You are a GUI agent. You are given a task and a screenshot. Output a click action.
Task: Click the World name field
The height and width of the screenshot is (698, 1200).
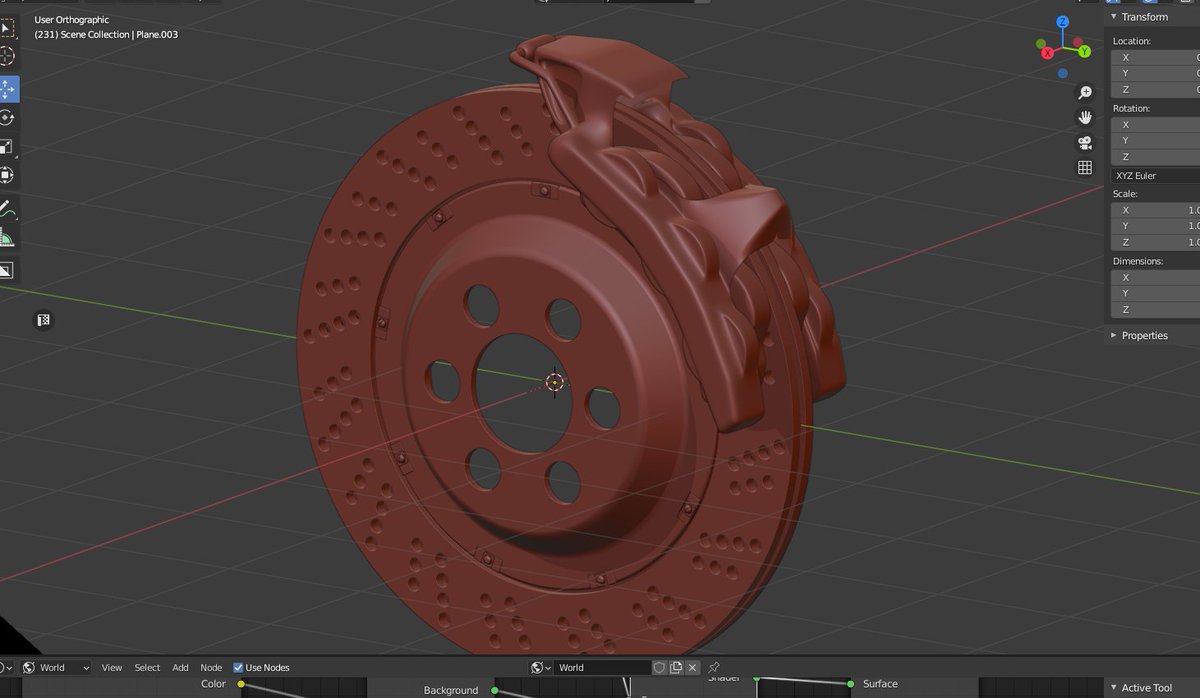pyautogui.click(x=603, y=667)
